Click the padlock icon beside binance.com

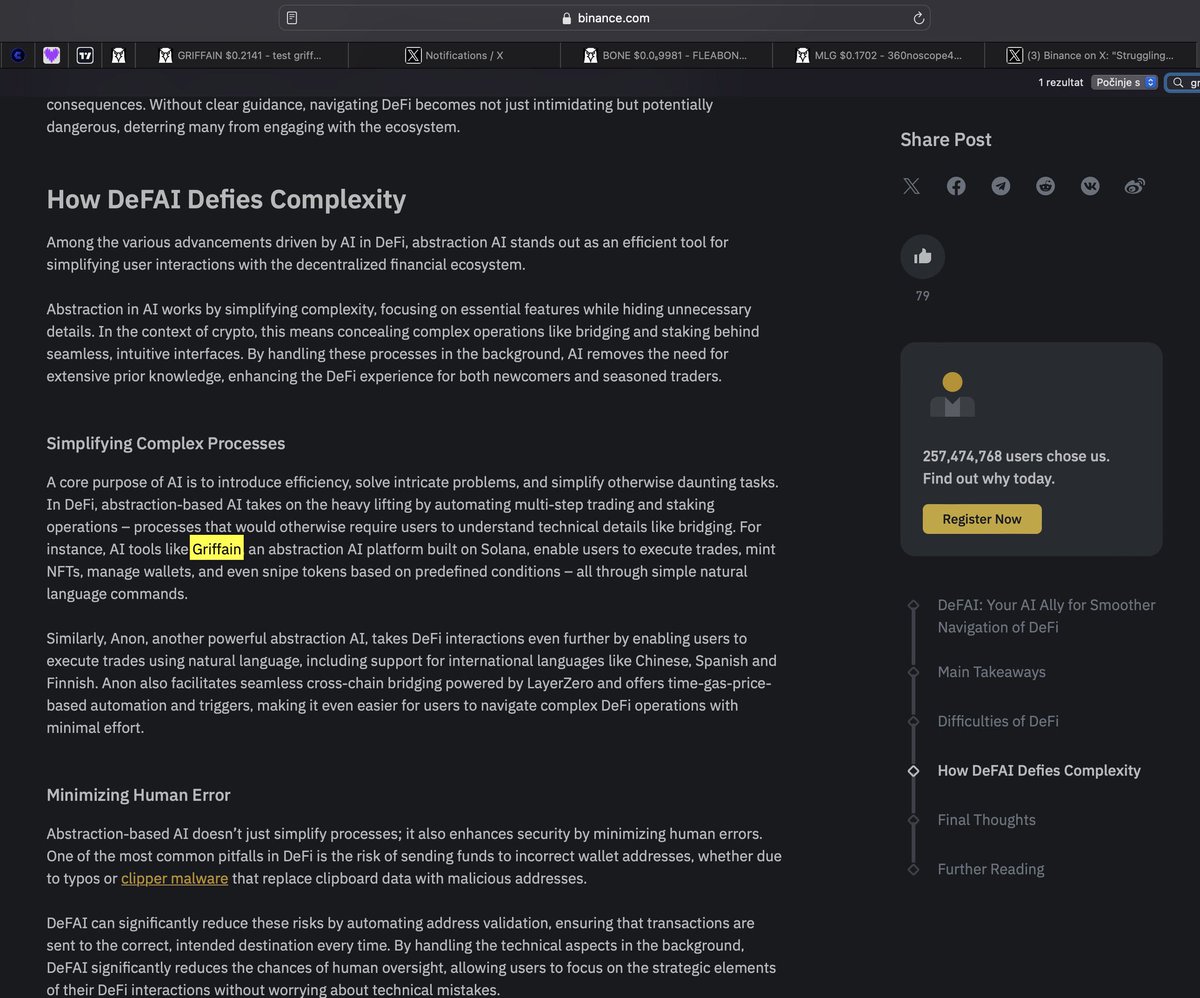(567, 18)
